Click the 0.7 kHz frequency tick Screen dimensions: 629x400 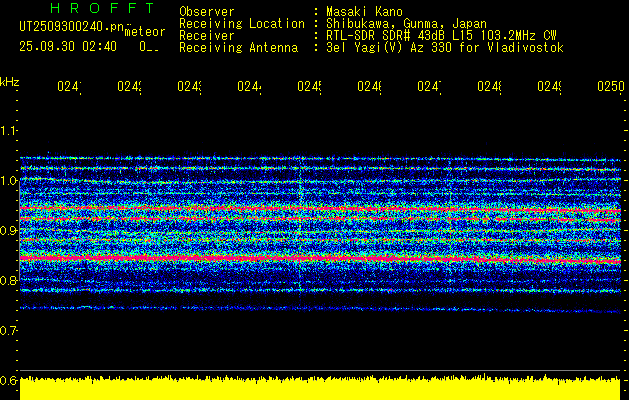point(10,330)
